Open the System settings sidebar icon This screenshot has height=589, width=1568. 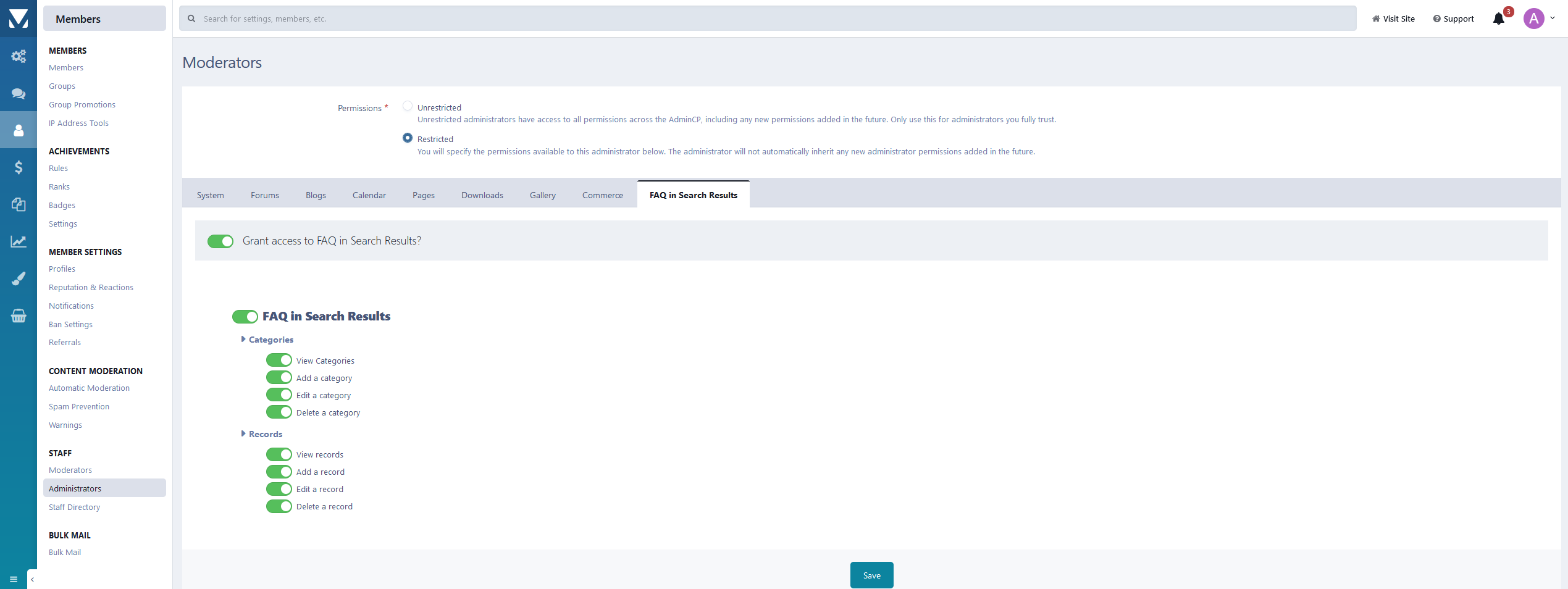pos(18,56)
